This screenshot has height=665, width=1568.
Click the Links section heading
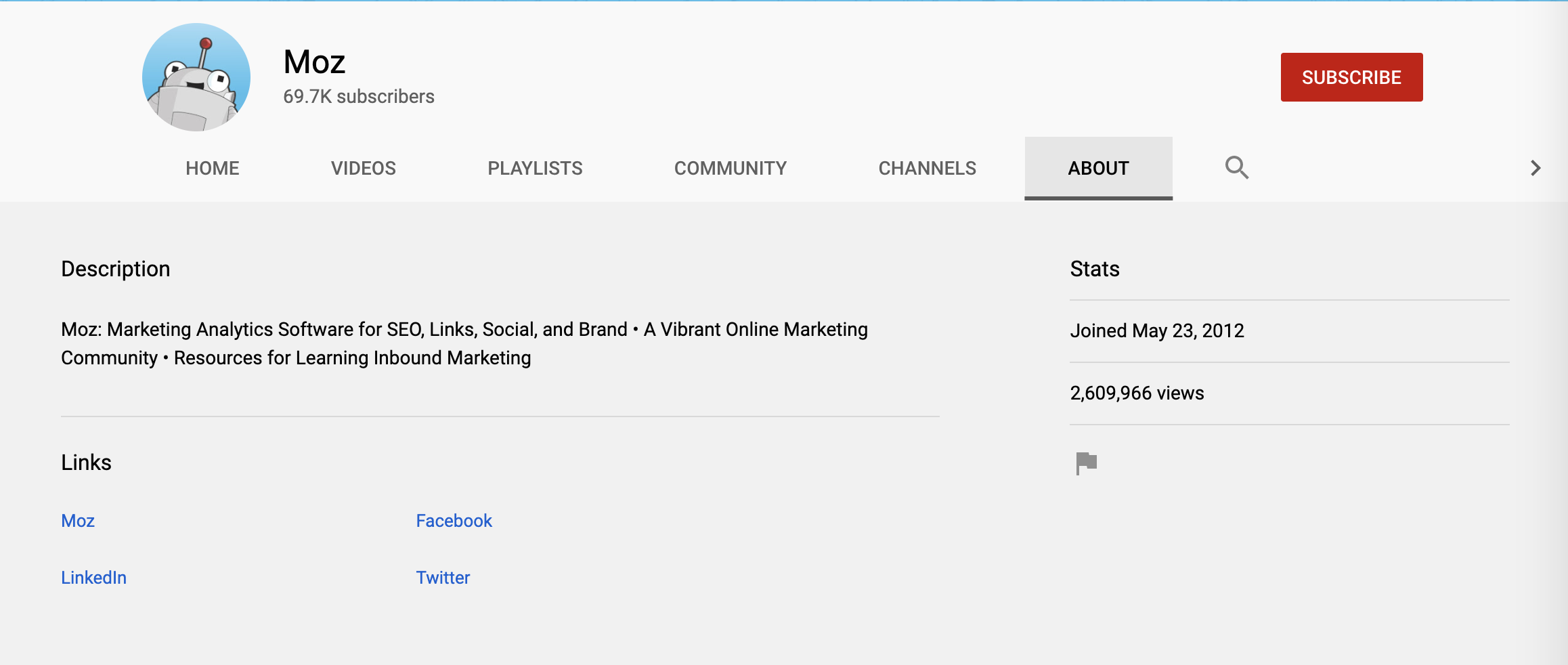click(86, 463)
